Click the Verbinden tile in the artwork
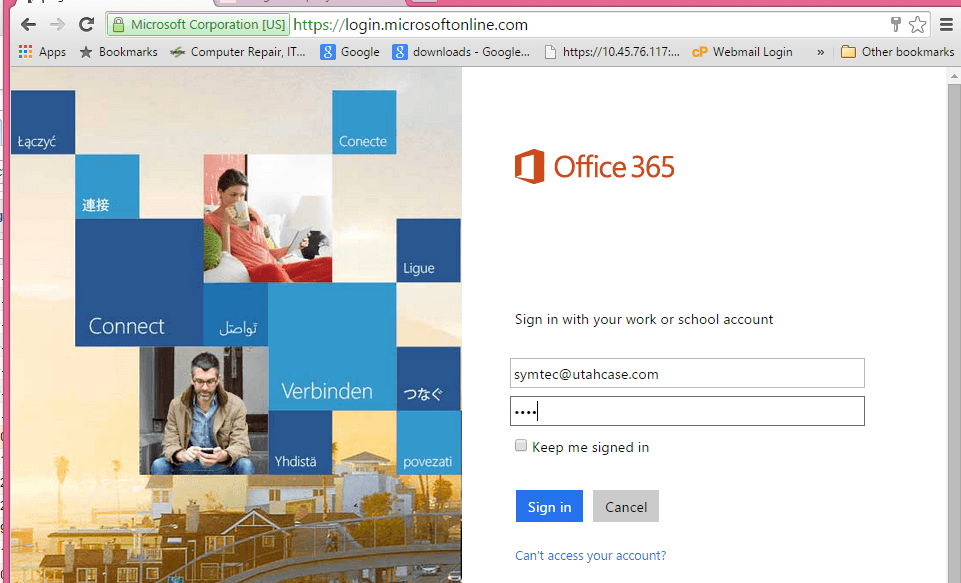961x583 pixels. pyautogui.click(x=332, y=346)
